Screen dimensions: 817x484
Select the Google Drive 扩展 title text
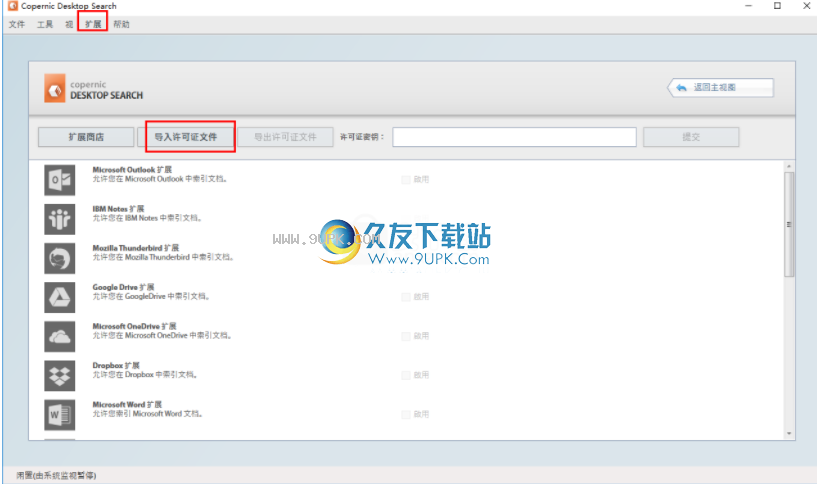click(123, 287)
